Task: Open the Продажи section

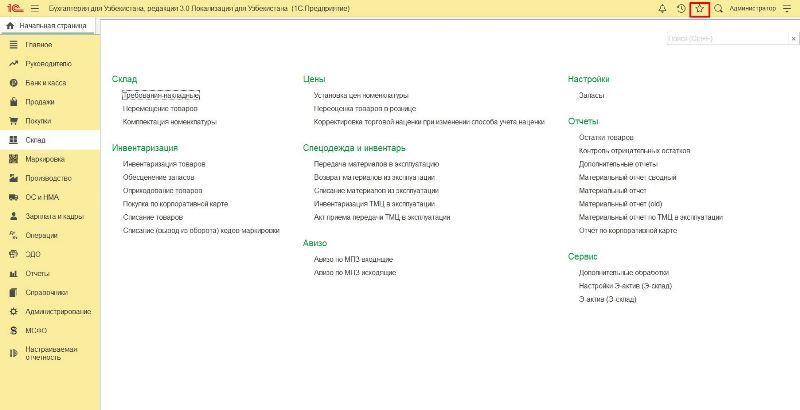Action: coord(40,102)
